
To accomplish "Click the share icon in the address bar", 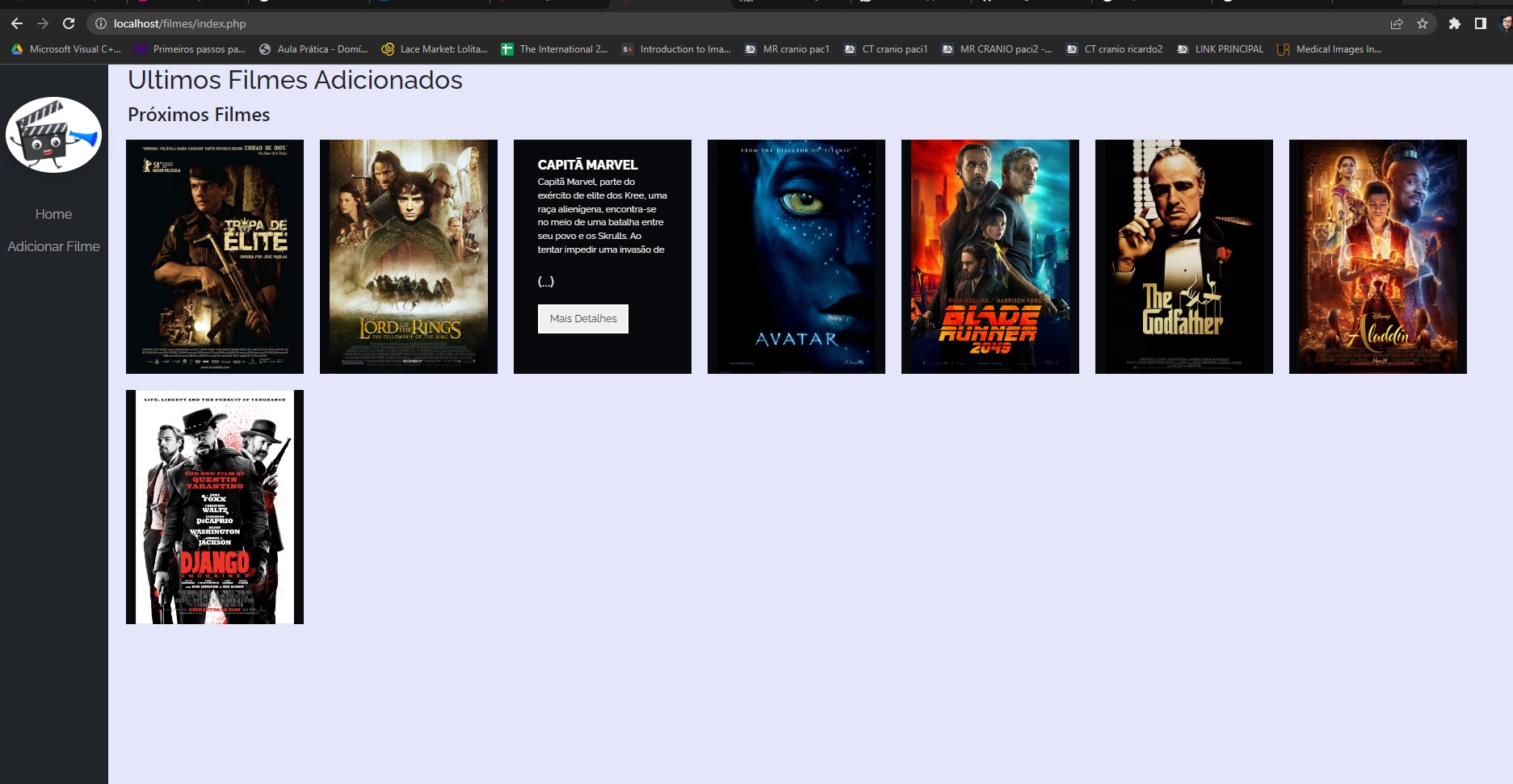I will pyautogui.click(x=1397, y=23).
